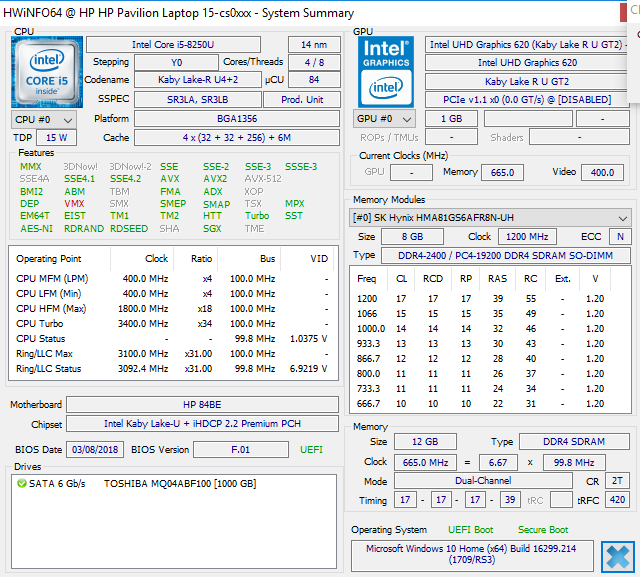Click the green status icon of SATA drive
This screenshot has width=640, height=577.
tap(21, 483)
